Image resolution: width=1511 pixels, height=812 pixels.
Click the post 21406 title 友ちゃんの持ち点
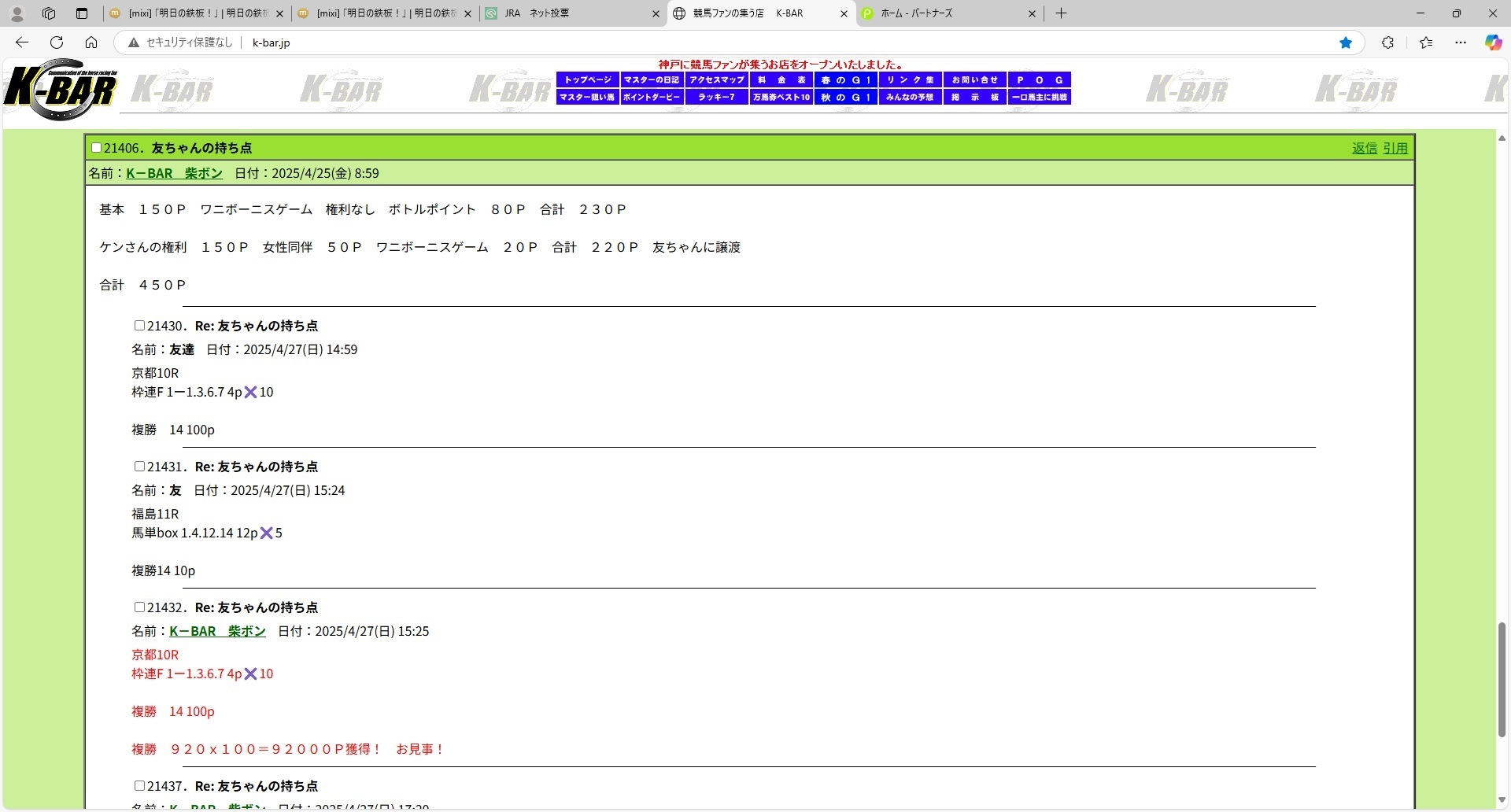(x=201, y=148)
